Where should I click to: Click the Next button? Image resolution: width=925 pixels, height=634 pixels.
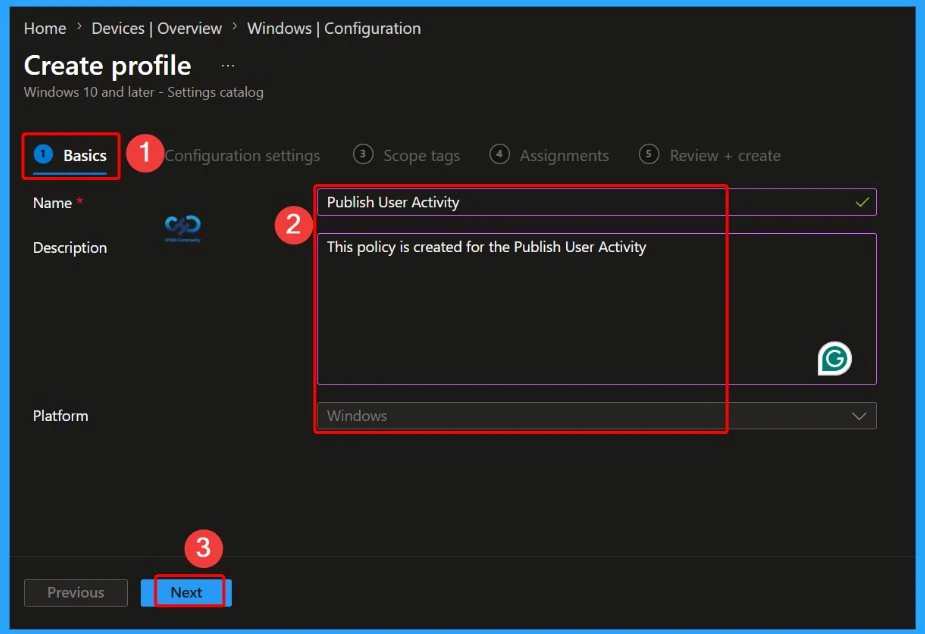coord(186,593)
